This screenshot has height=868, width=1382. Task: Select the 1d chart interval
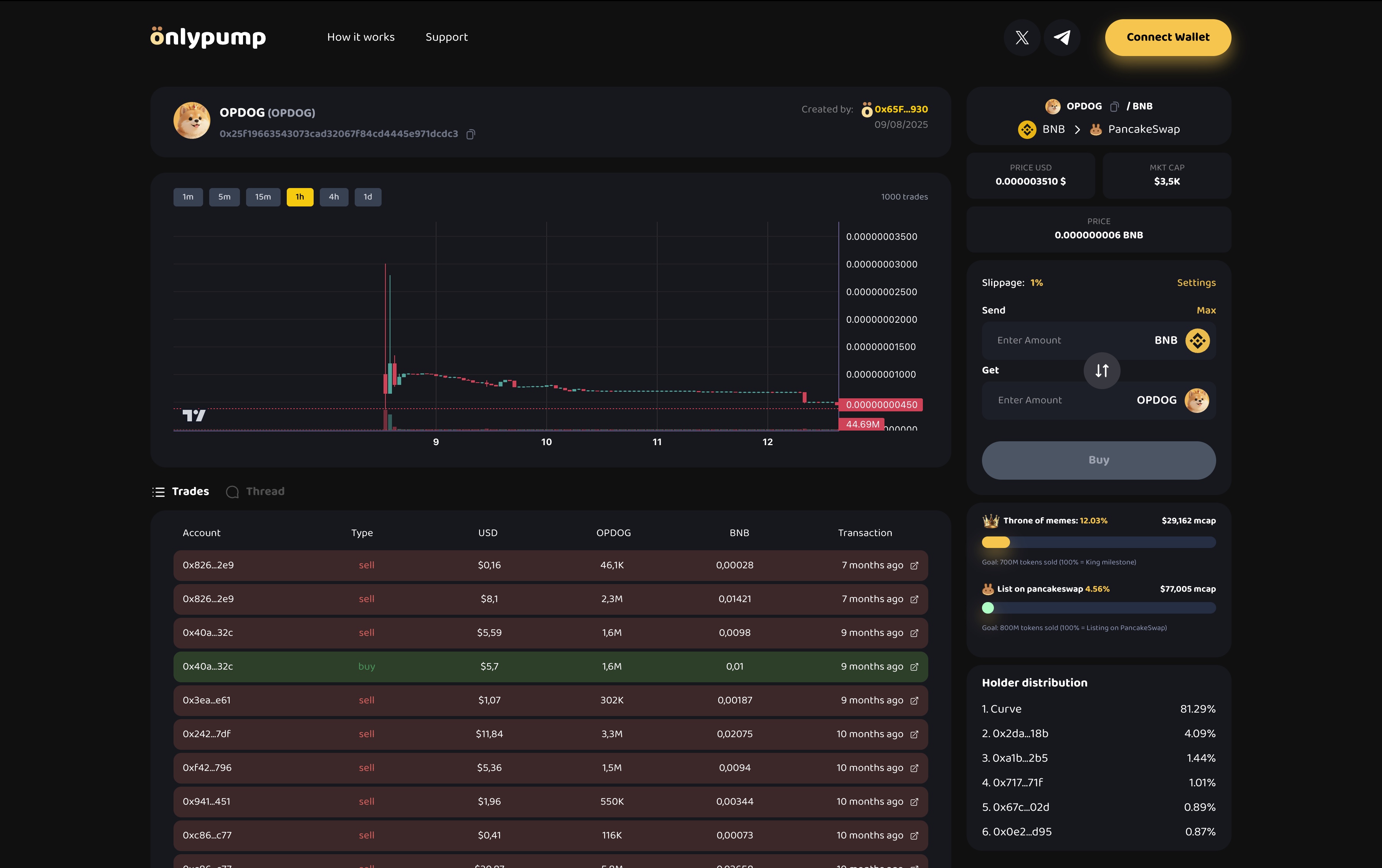coord(368,197)
